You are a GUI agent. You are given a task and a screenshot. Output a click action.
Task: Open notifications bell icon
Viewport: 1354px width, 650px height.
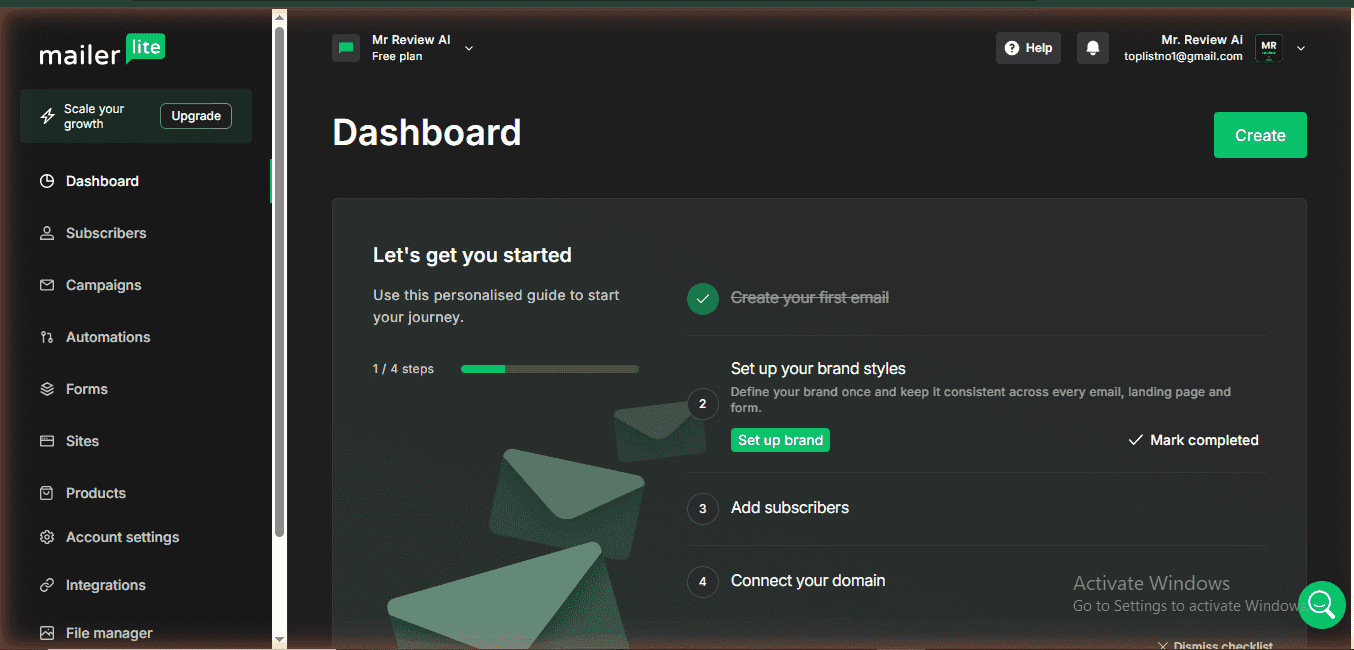tap(1093, 48)
